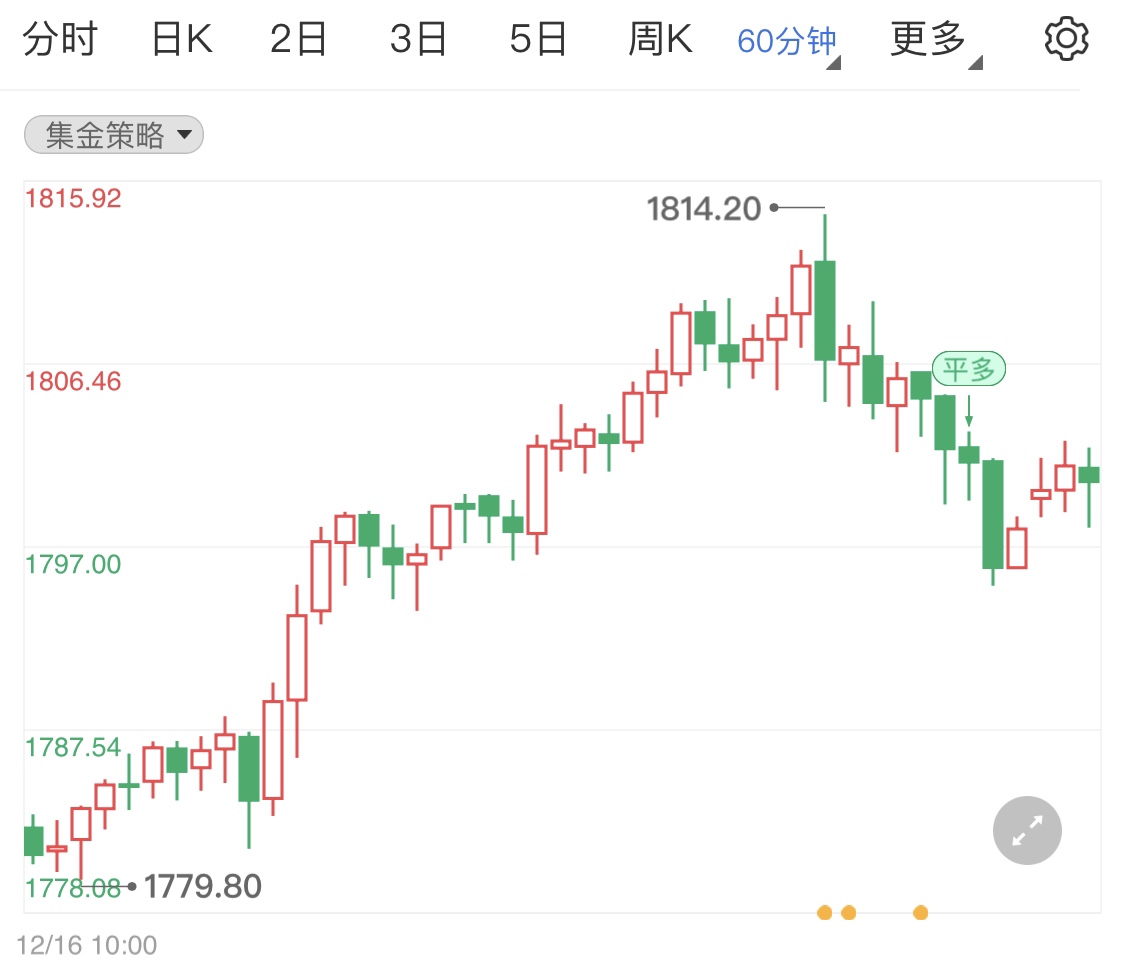Open the chart settings gear

pos(1066,39)
